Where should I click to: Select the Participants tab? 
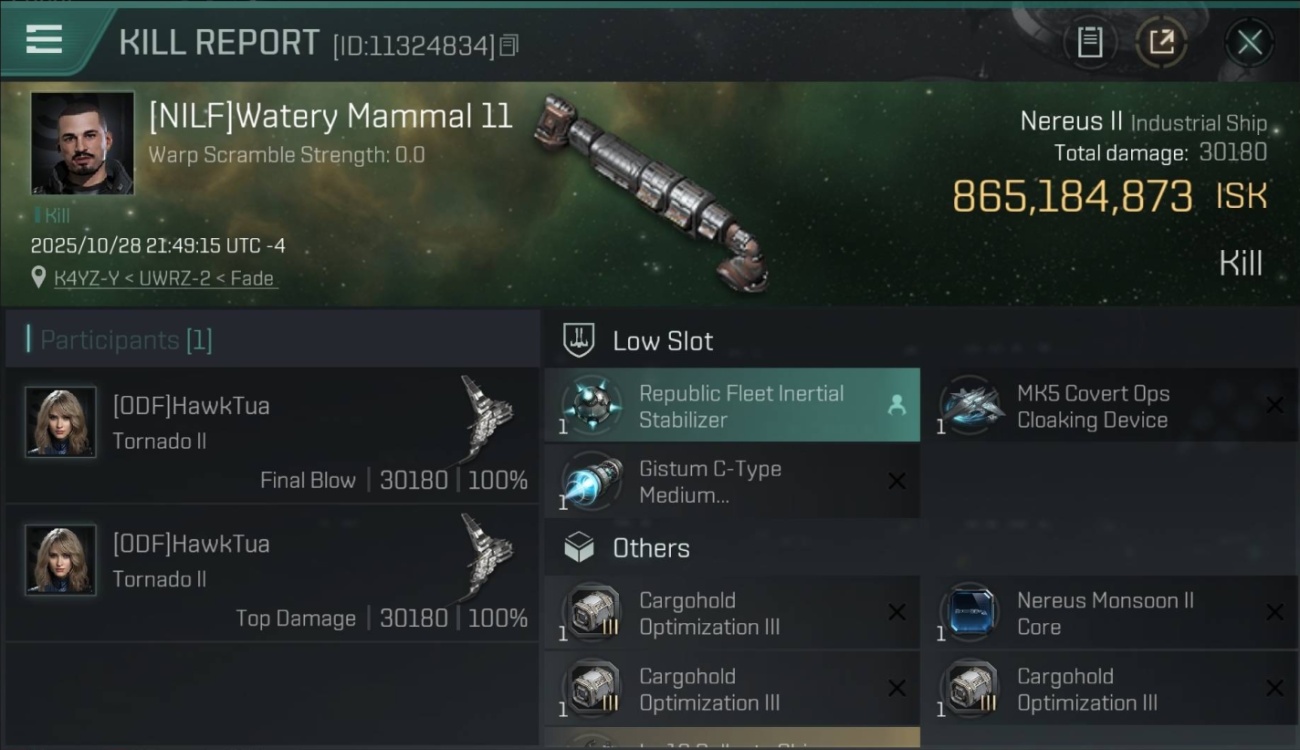[126, 340]
